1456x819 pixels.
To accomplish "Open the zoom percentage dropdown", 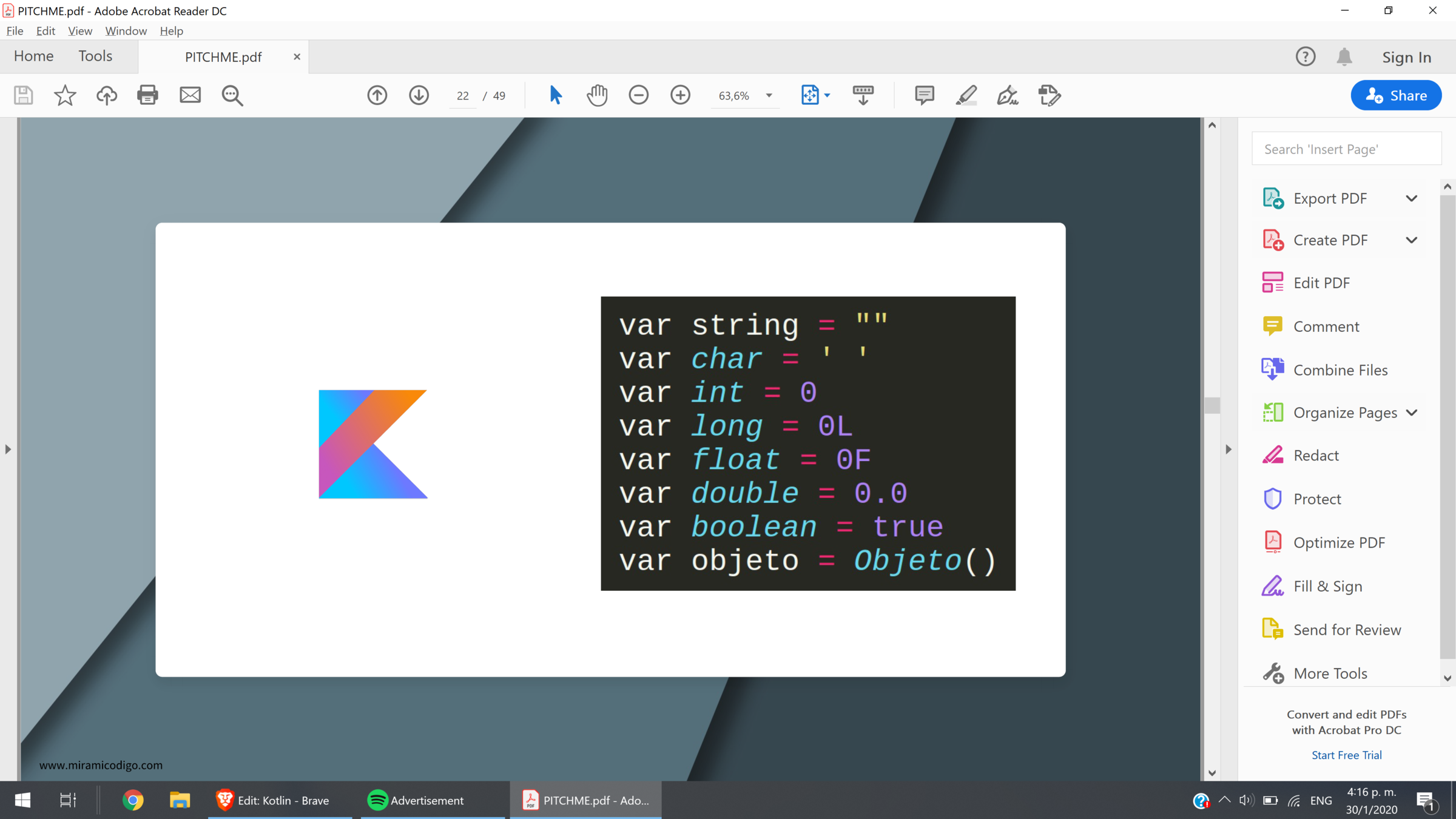I will [x=769, y=96].
